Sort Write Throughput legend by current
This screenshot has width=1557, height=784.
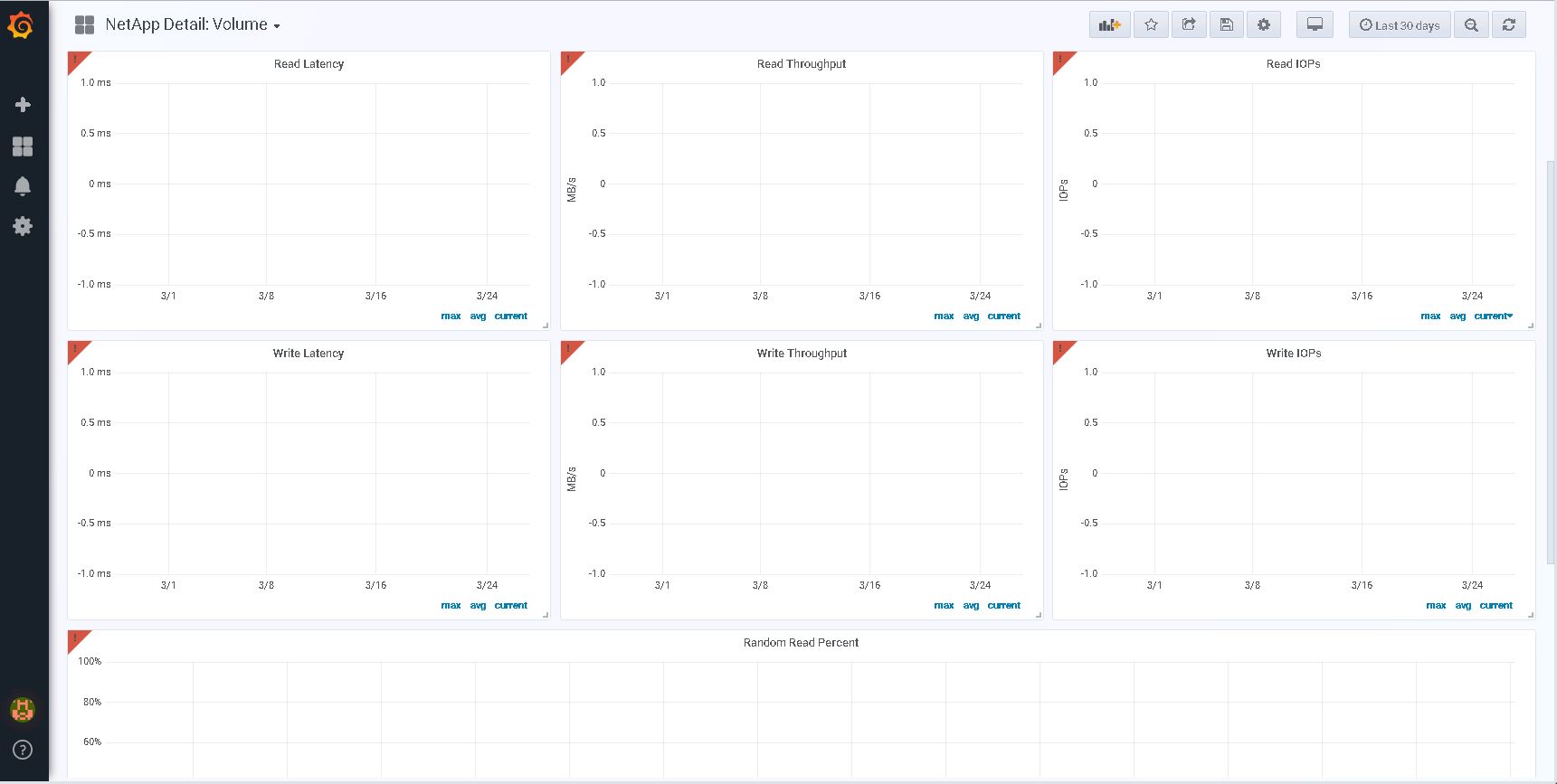[x=1004, y=606]
